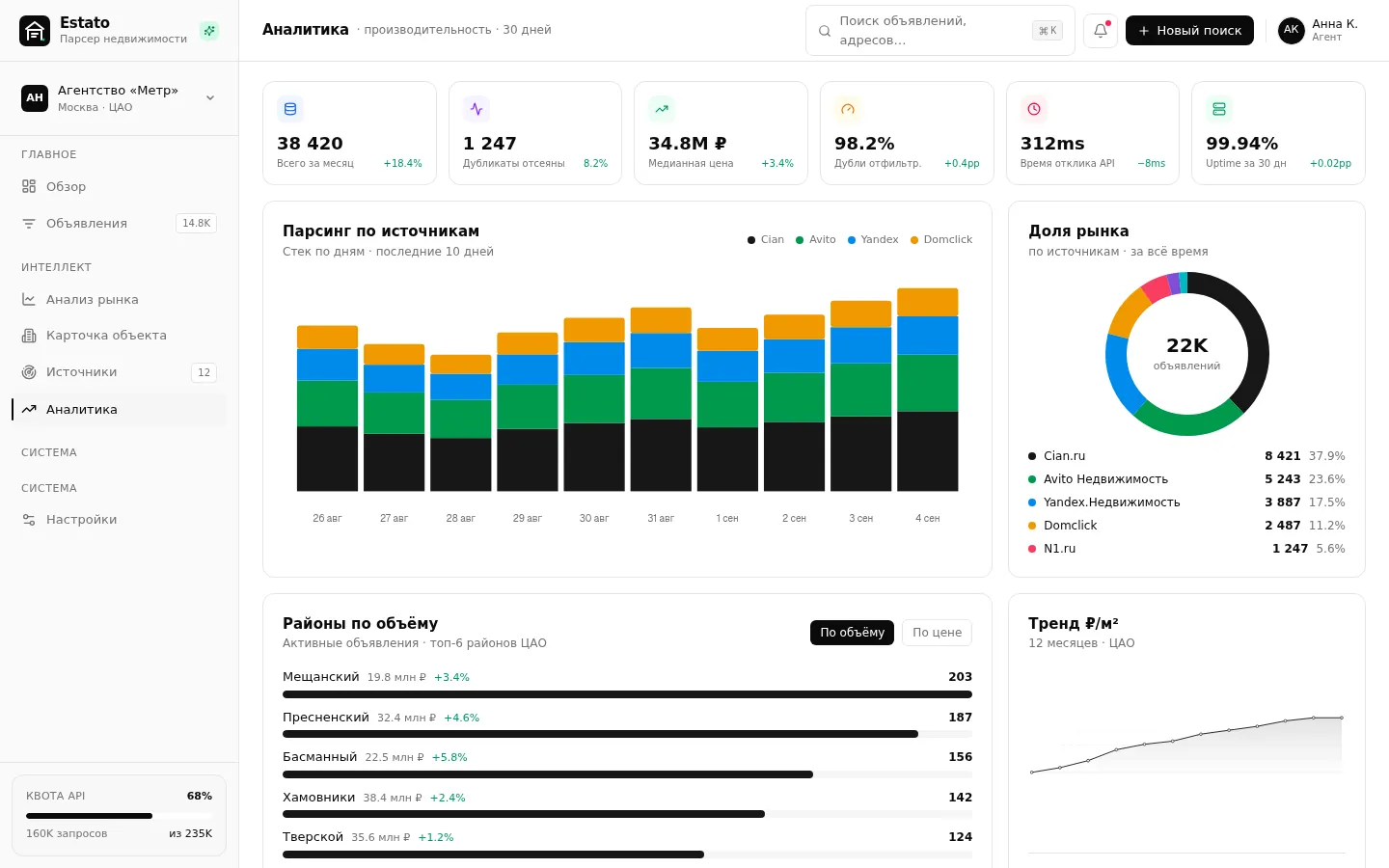This screenshot has width=1389, height=868.
Task: Click the Новый поиск button
Action: pyautogui.click(x=1189, y=31)
